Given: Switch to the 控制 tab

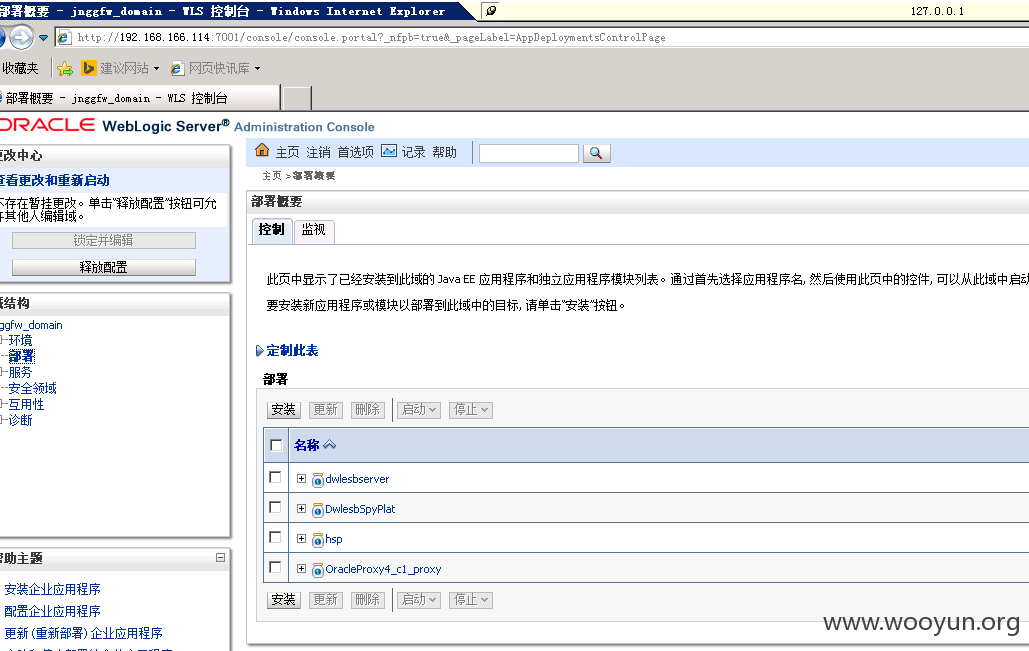Looking at the screenshot, I should tap(272, 230).
